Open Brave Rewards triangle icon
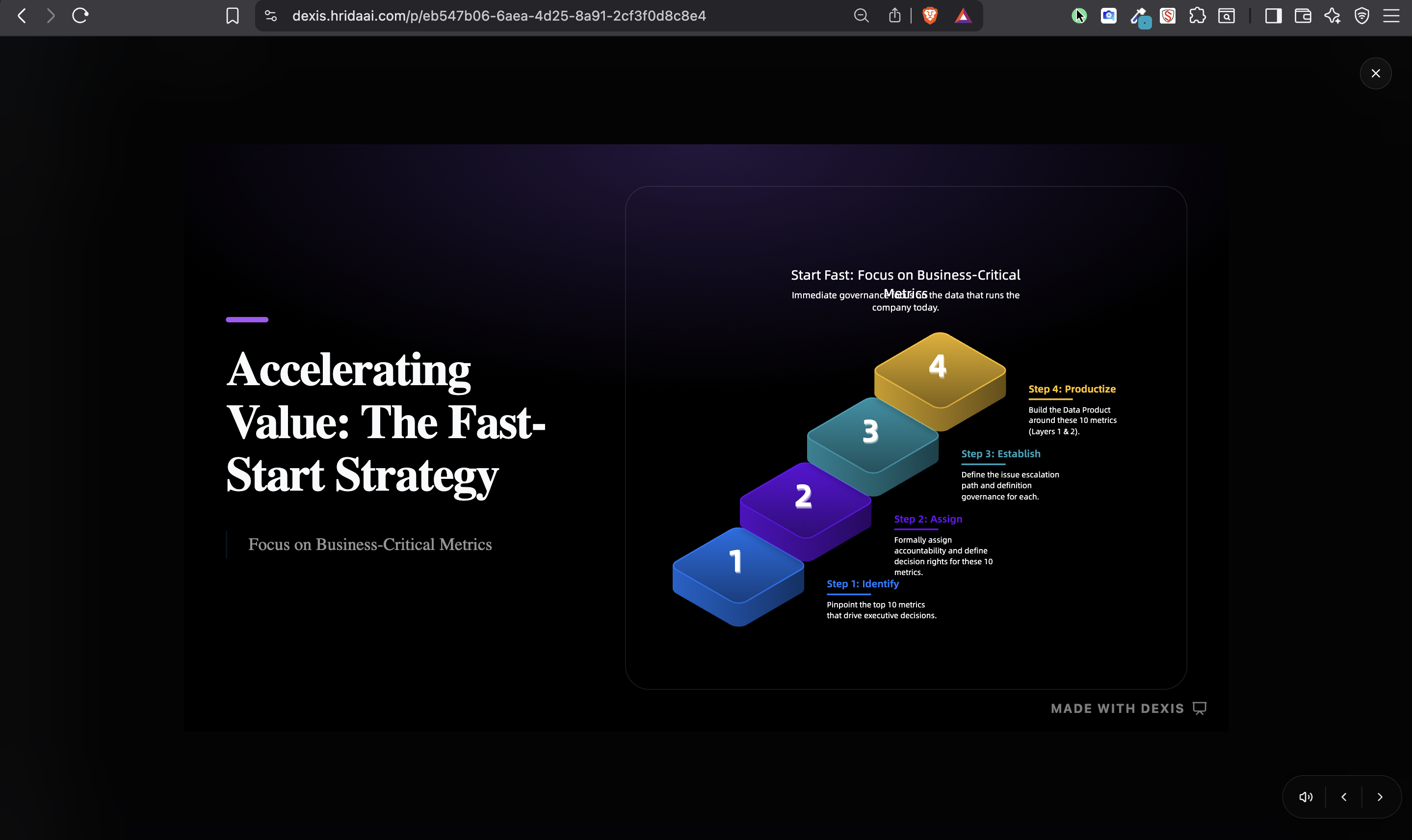Image resolution: width=1412 pixels, height=840 pixels. [x=963, y=16]
